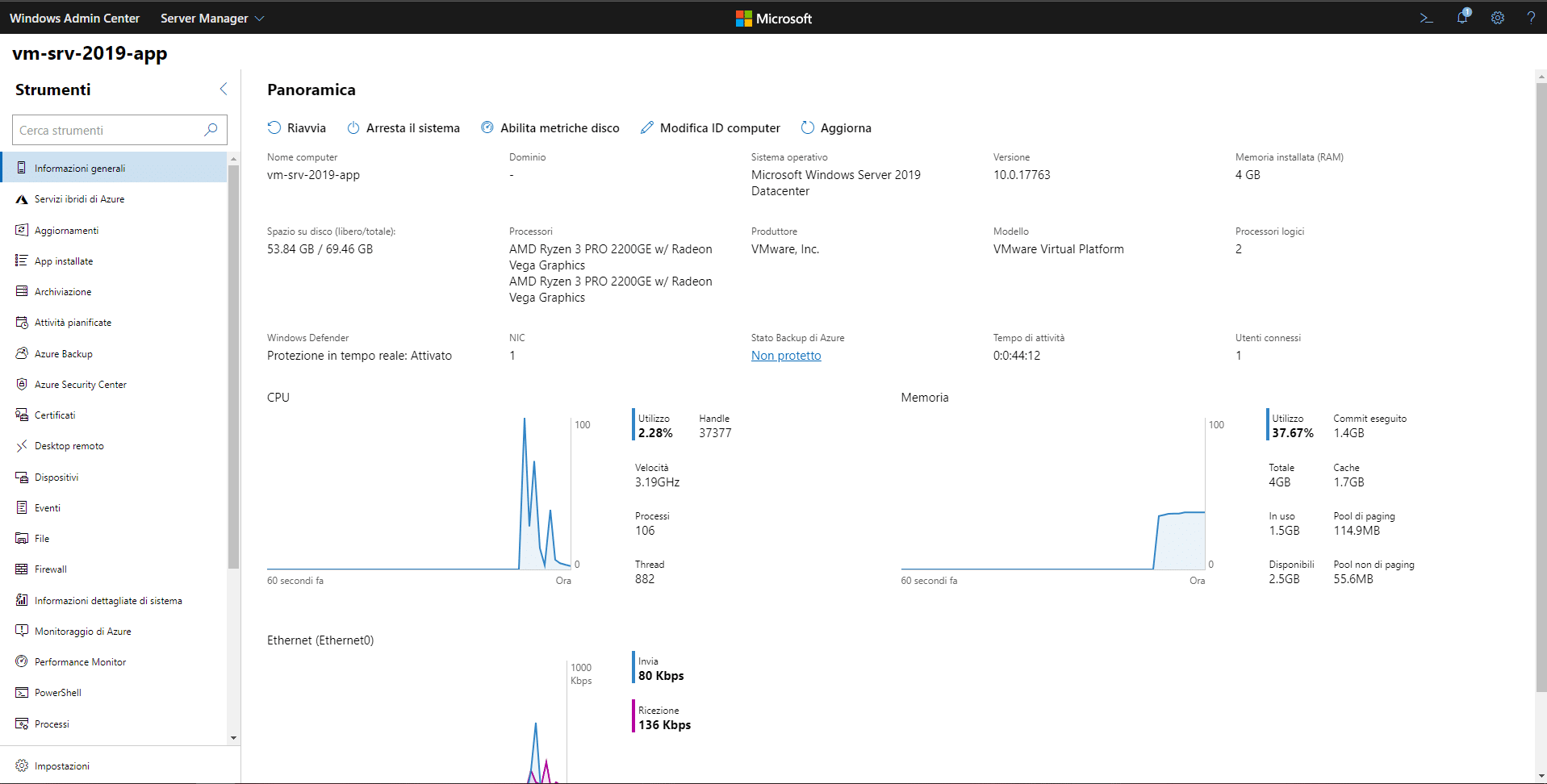Image resolution: width=1547 pixels, height=784 pixels.
Task: Click Informazioni dettagliate di sistema icon
Action: click(x=22, y=600)
